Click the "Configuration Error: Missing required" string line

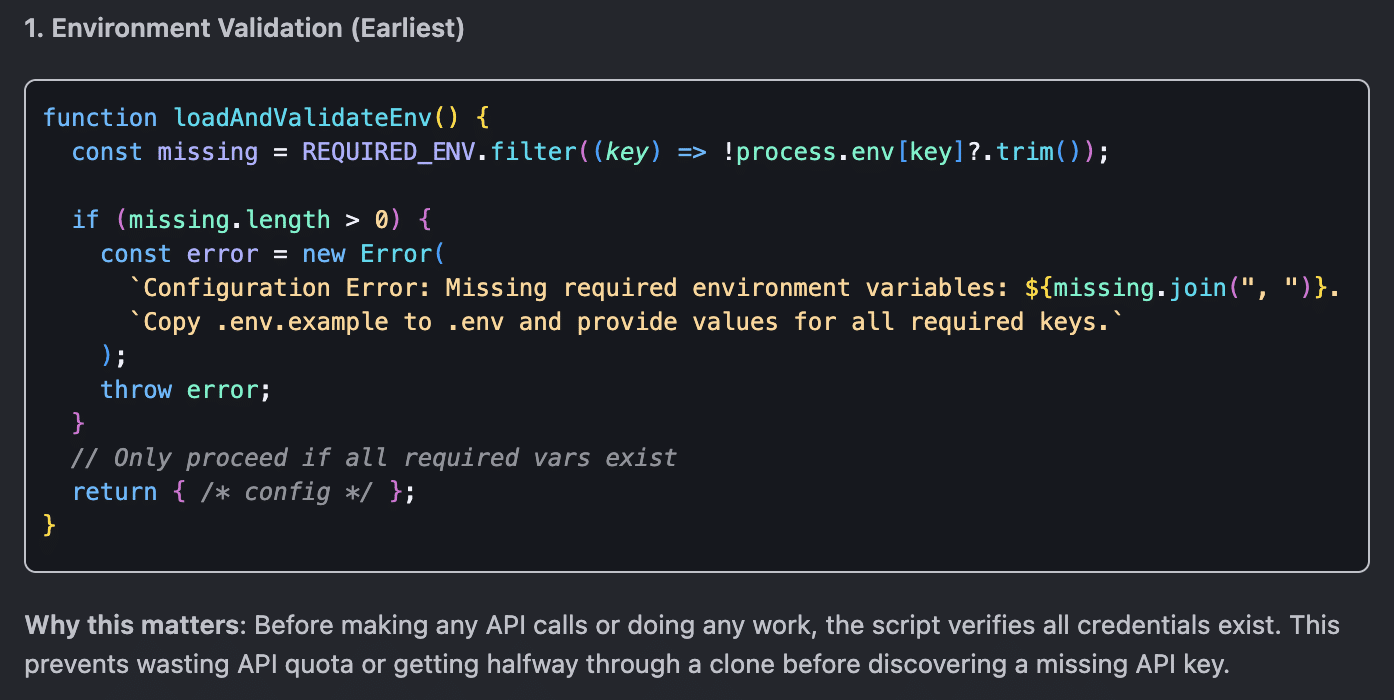(x=735, y=288)
